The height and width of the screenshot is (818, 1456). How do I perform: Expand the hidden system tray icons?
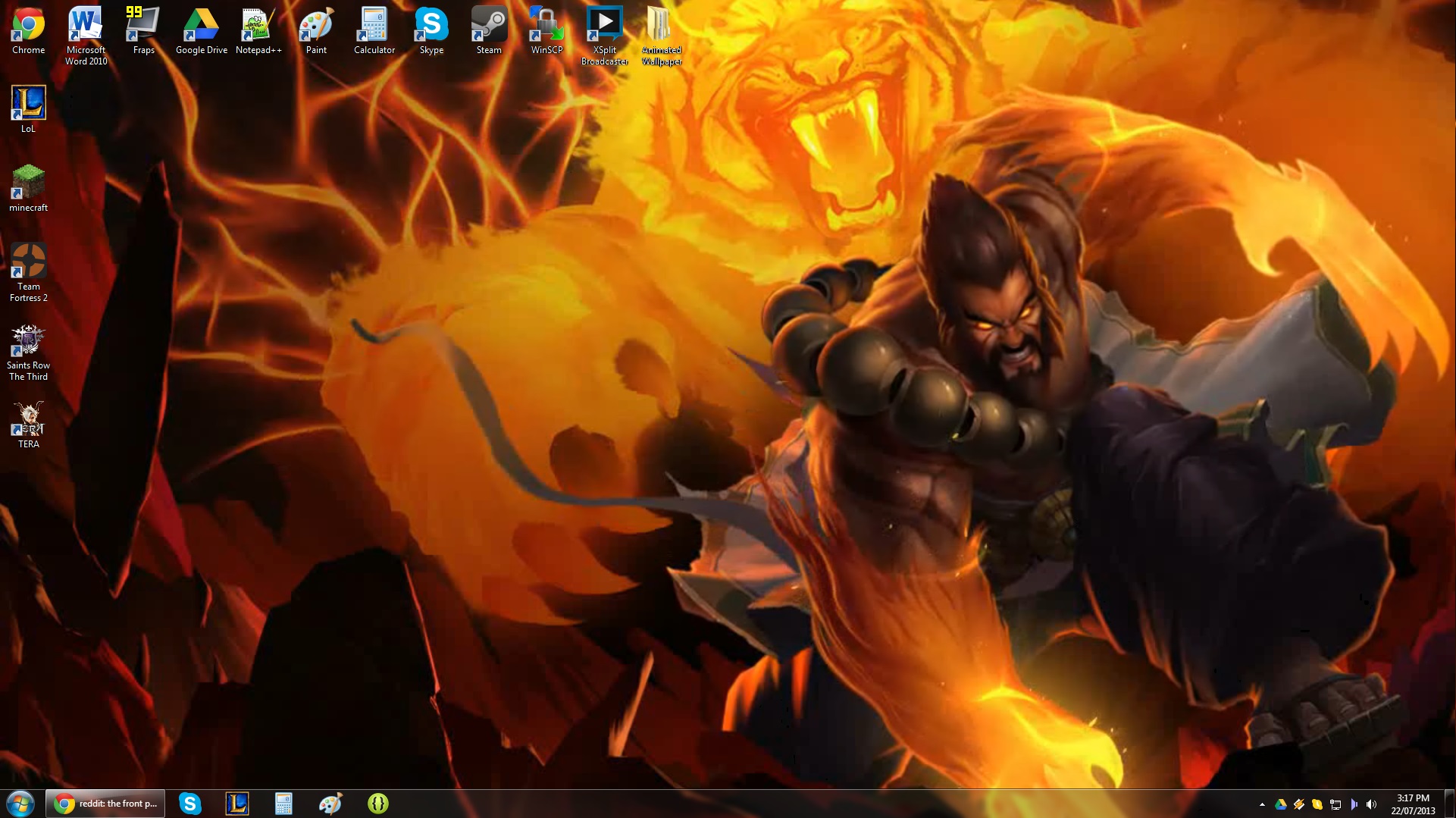tap(1262, 804)
